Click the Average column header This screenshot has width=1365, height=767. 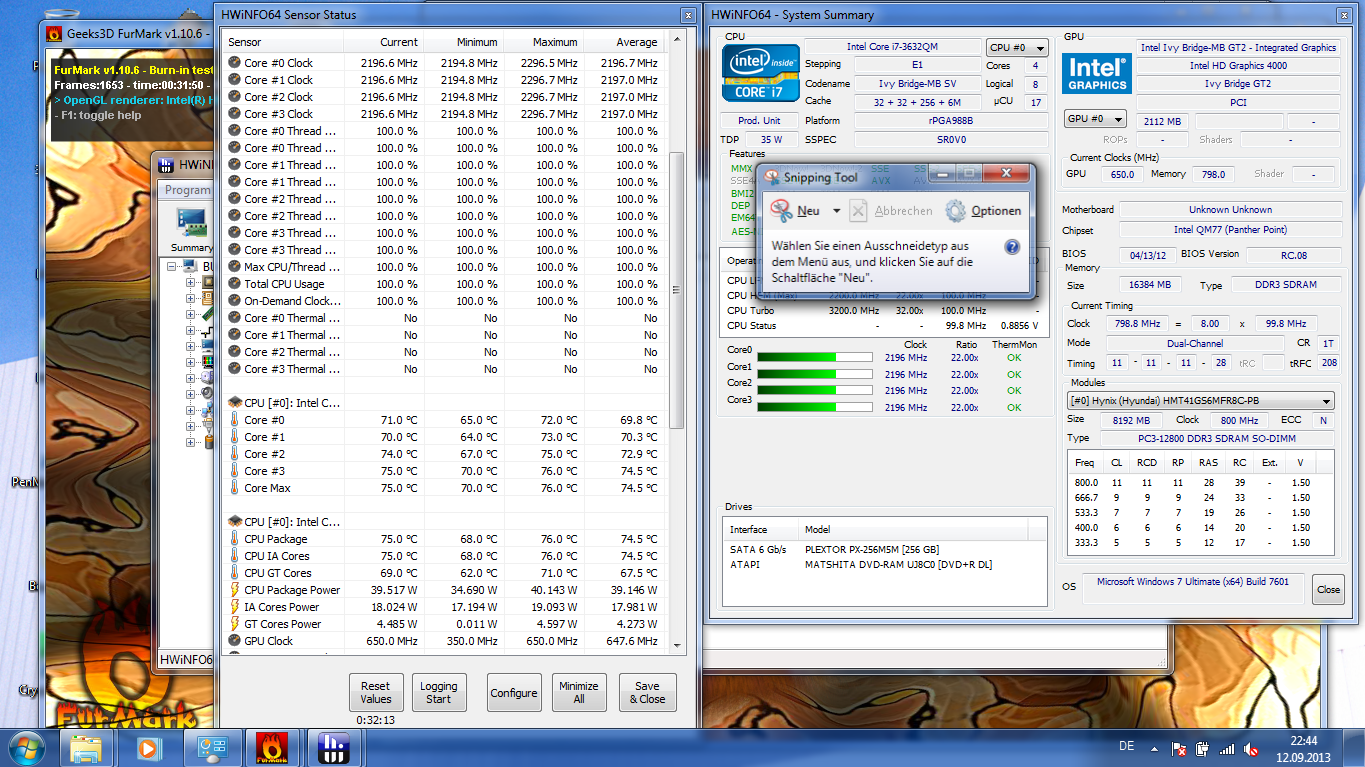point(624,42)
